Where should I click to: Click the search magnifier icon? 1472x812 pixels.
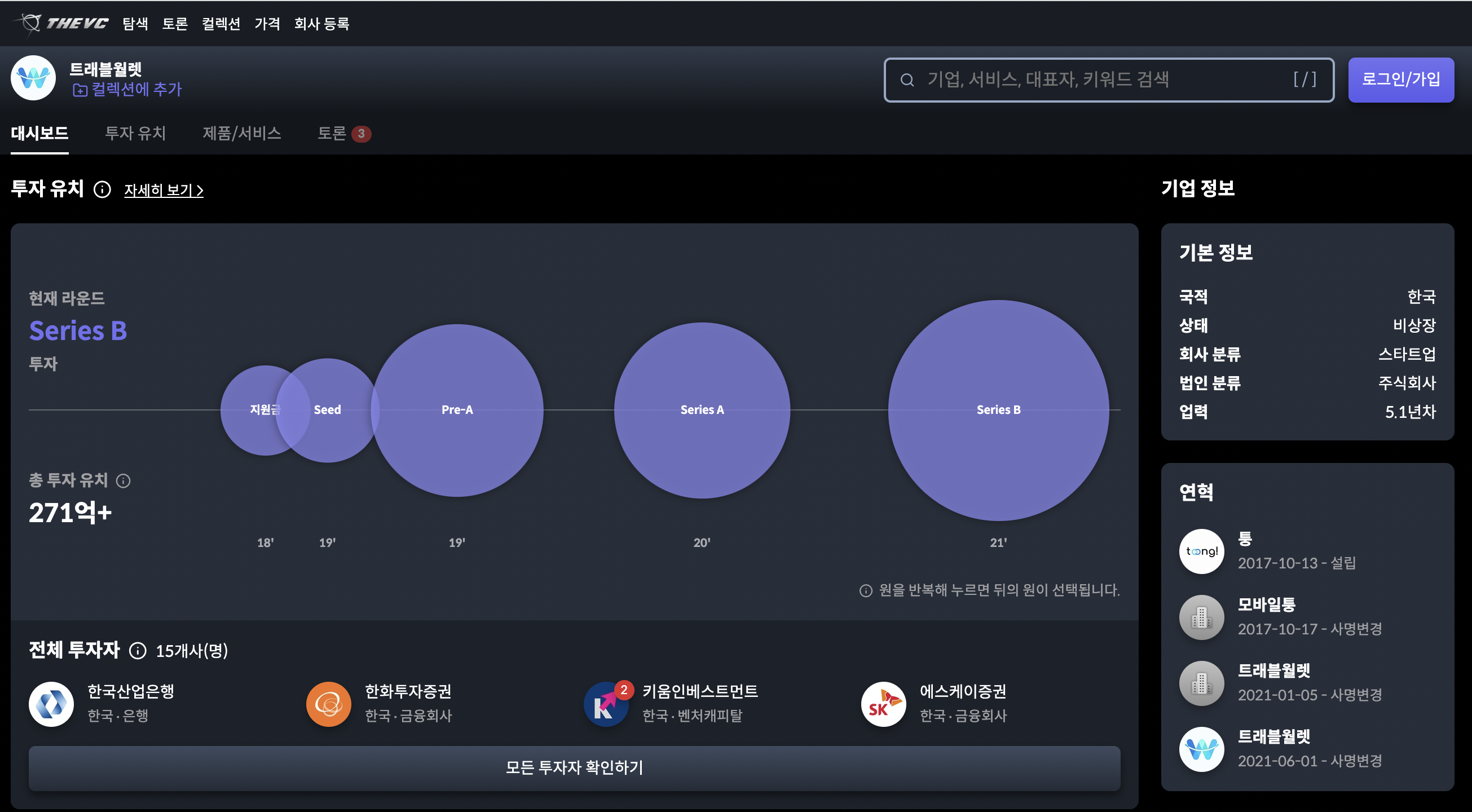click(907, 80)
